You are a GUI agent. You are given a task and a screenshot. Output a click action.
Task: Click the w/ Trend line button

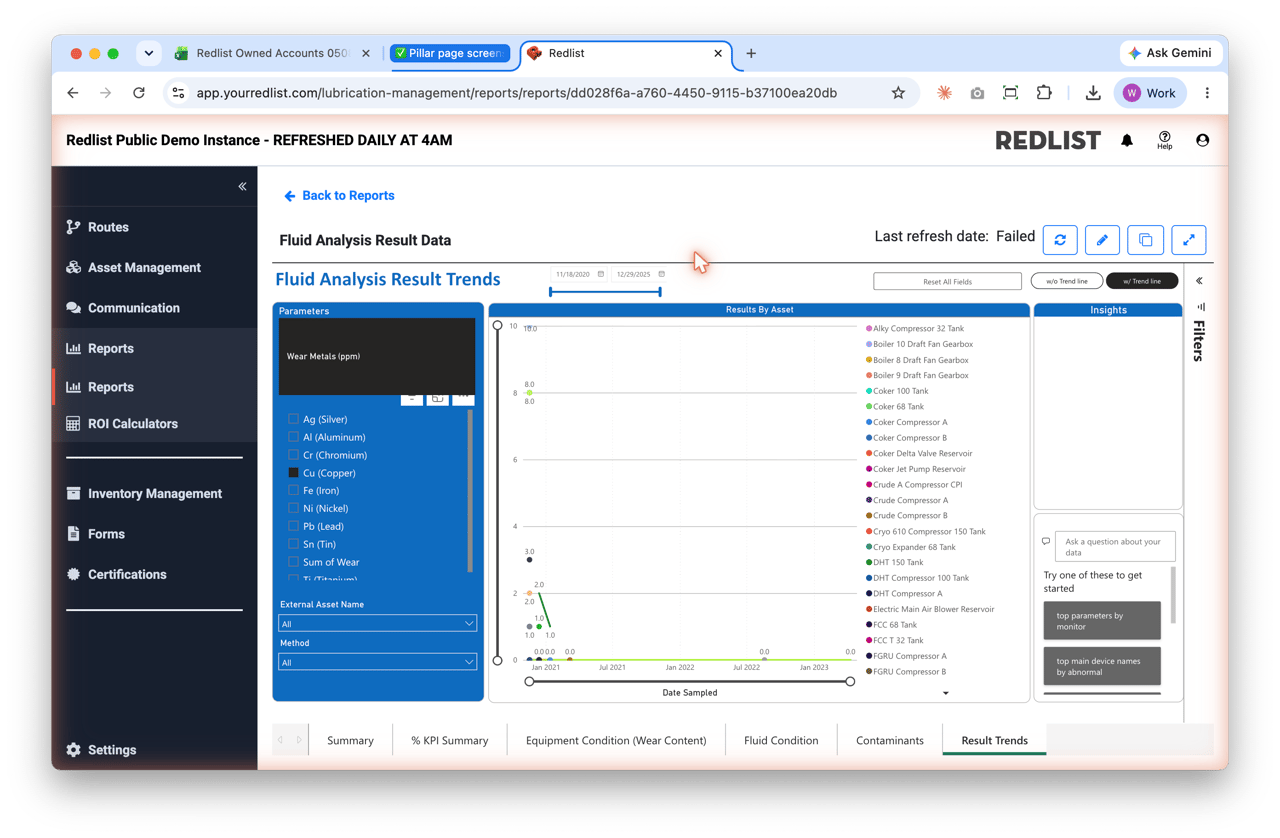click(x=1142, y=281)
